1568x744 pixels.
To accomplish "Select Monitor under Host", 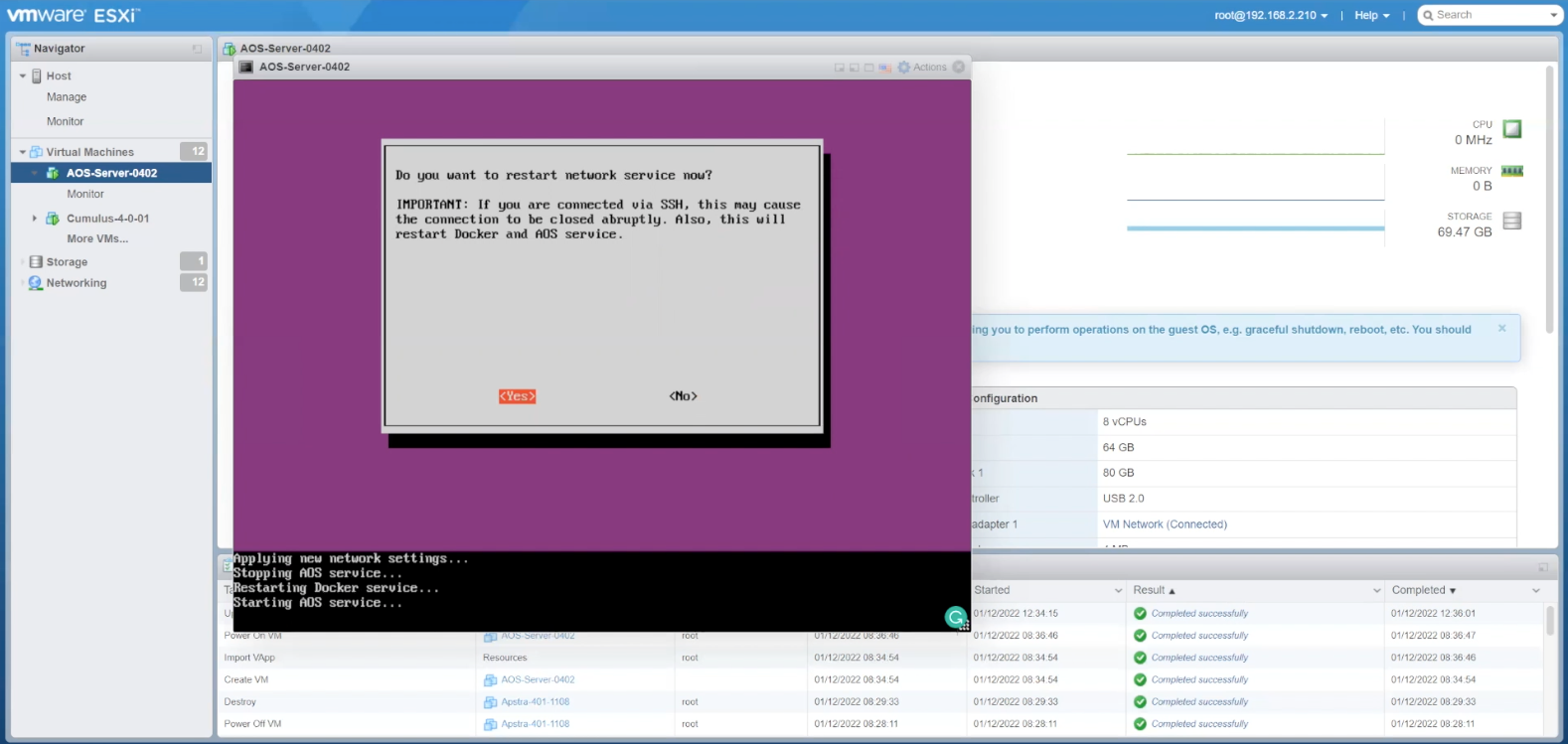I will tap(66, 121).
